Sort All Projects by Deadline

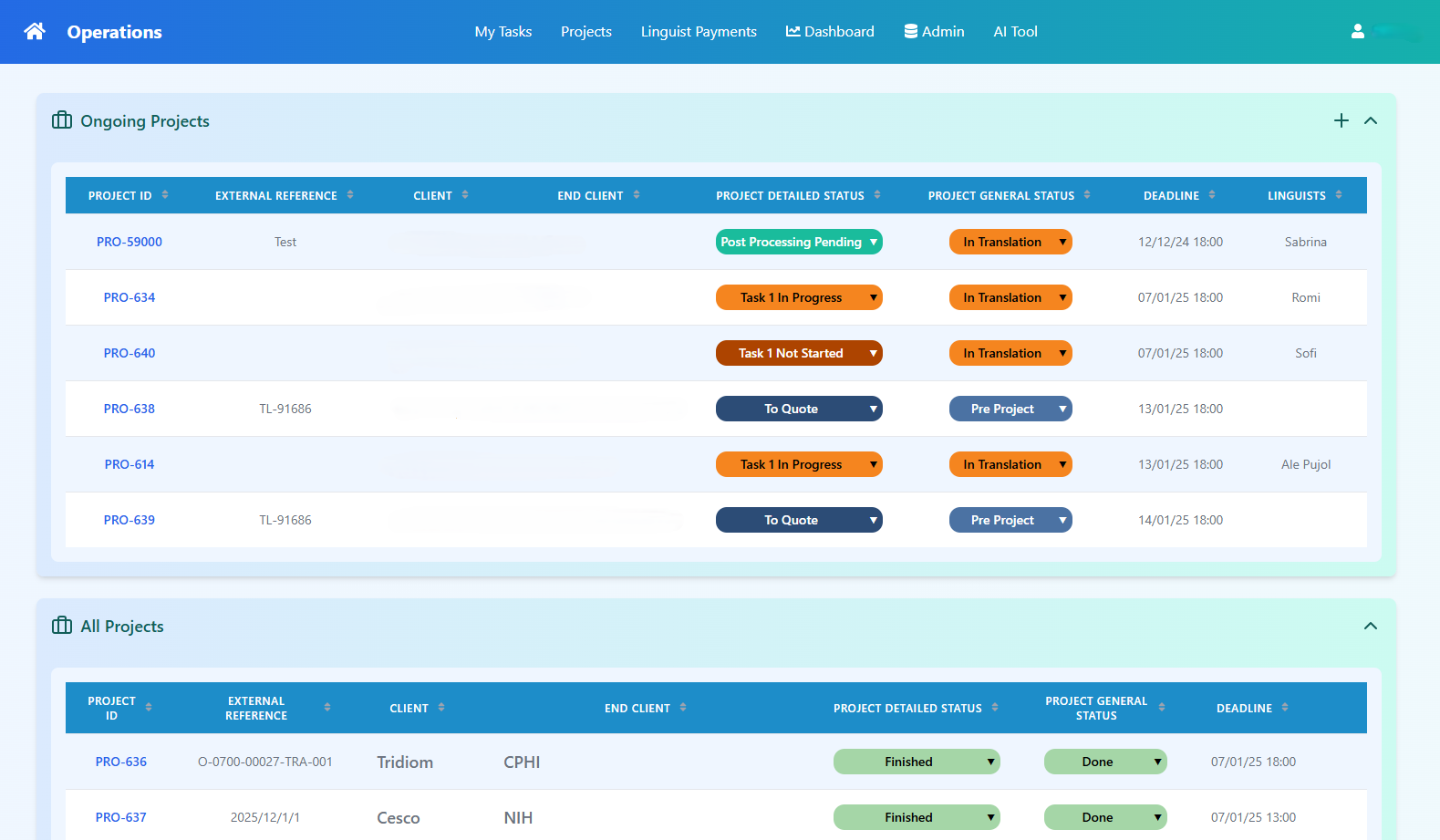tap(1285, 708)
